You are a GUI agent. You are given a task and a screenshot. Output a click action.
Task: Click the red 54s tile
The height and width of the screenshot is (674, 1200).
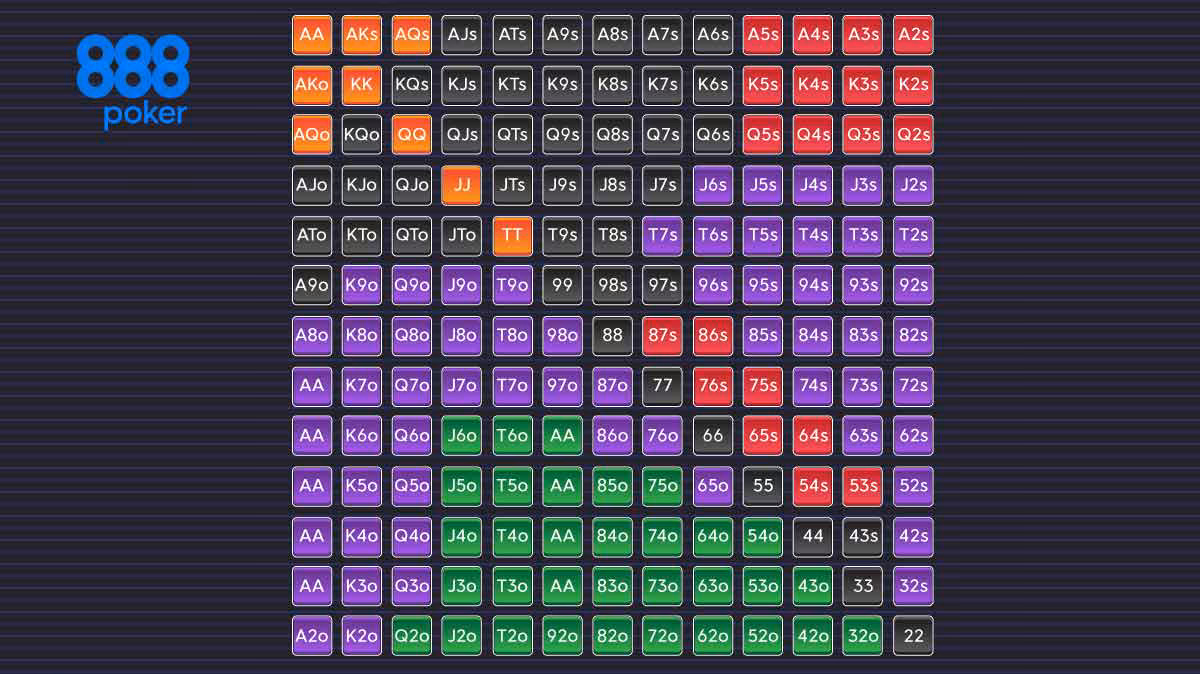[813, 485]
